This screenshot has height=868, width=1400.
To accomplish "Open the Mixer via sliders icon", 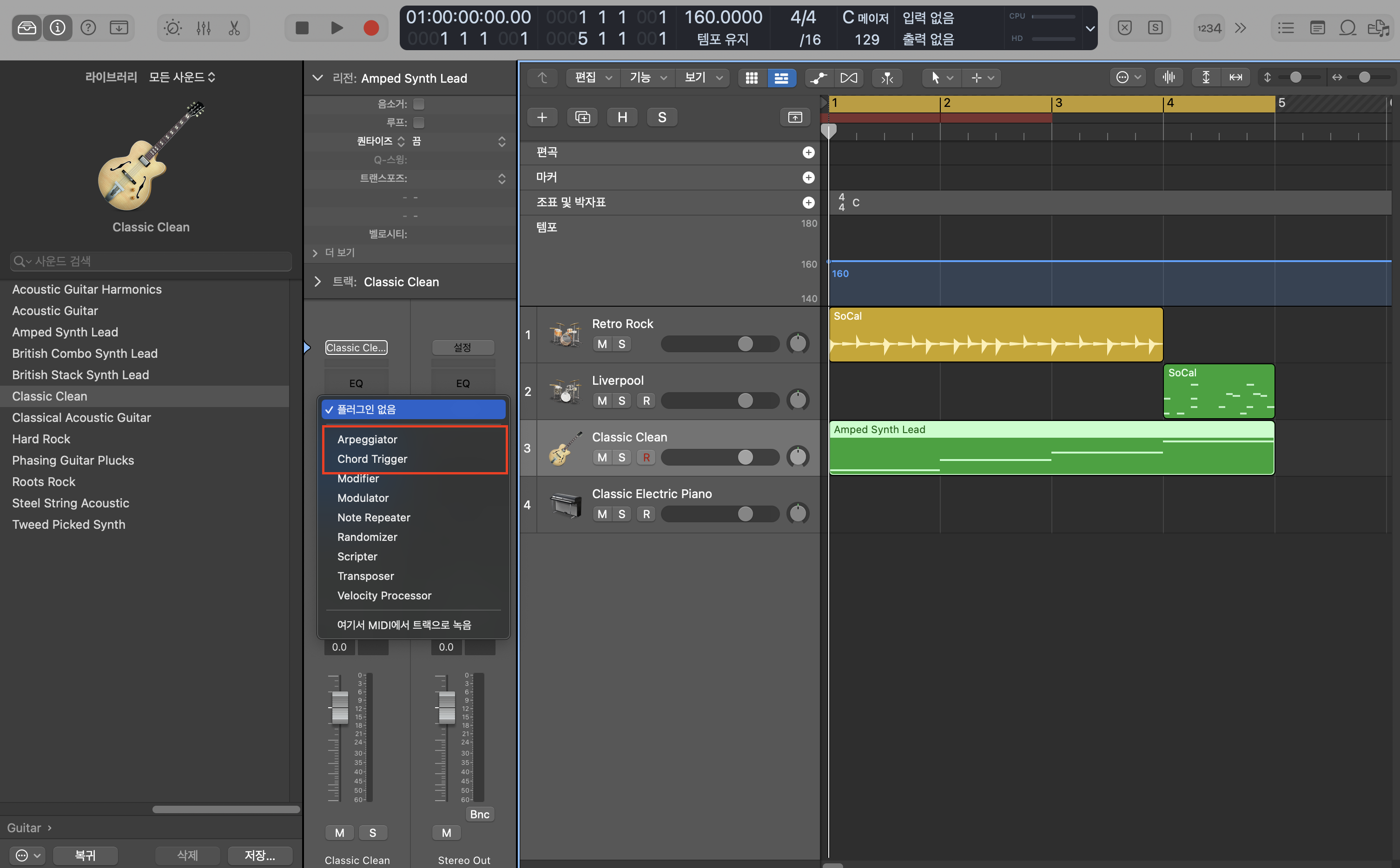I will tap(203, 27).
